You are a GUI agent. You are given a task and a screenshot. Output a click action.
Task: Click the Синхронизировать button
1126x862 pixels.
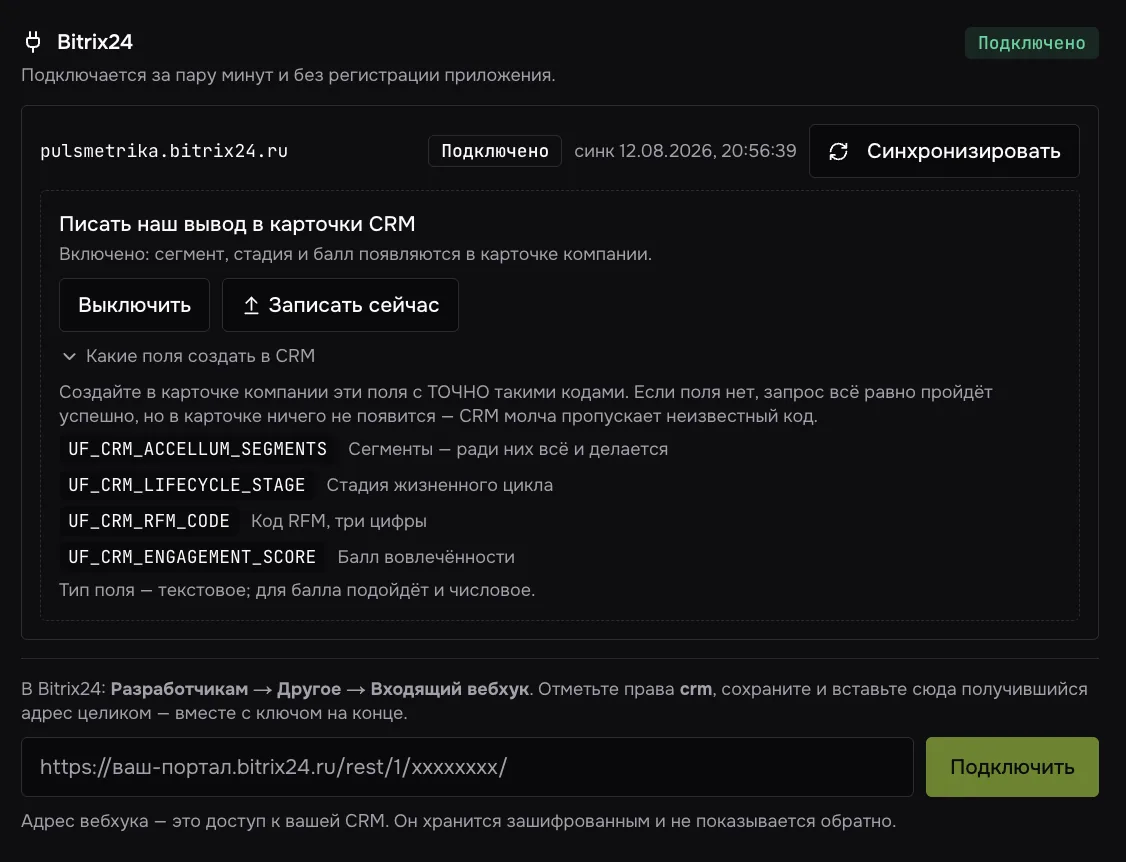(944, 151)
